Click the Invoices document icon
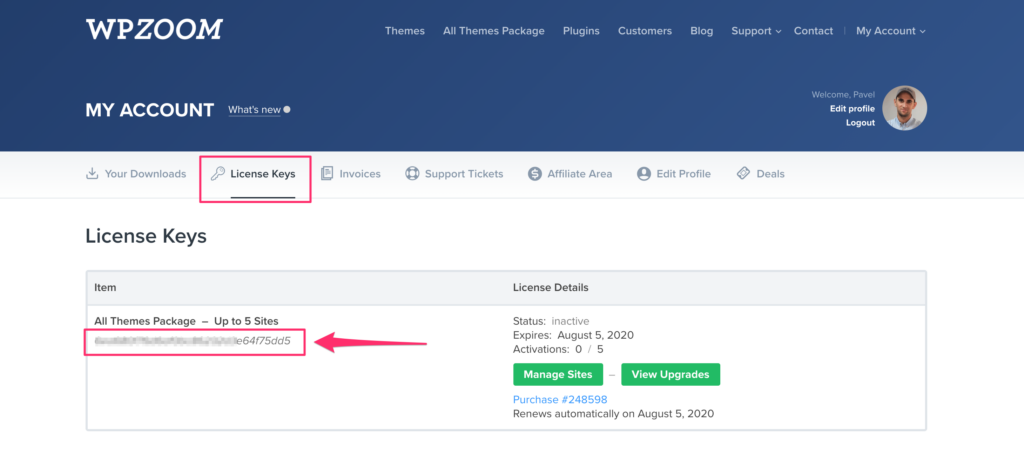 pos(327,173)
